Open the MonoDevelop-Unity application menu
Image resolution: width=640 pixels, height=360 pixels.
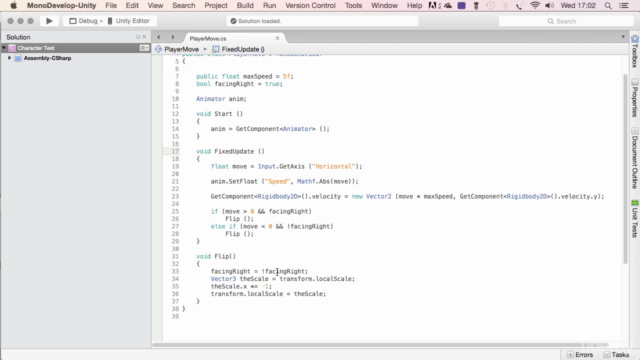62,5
